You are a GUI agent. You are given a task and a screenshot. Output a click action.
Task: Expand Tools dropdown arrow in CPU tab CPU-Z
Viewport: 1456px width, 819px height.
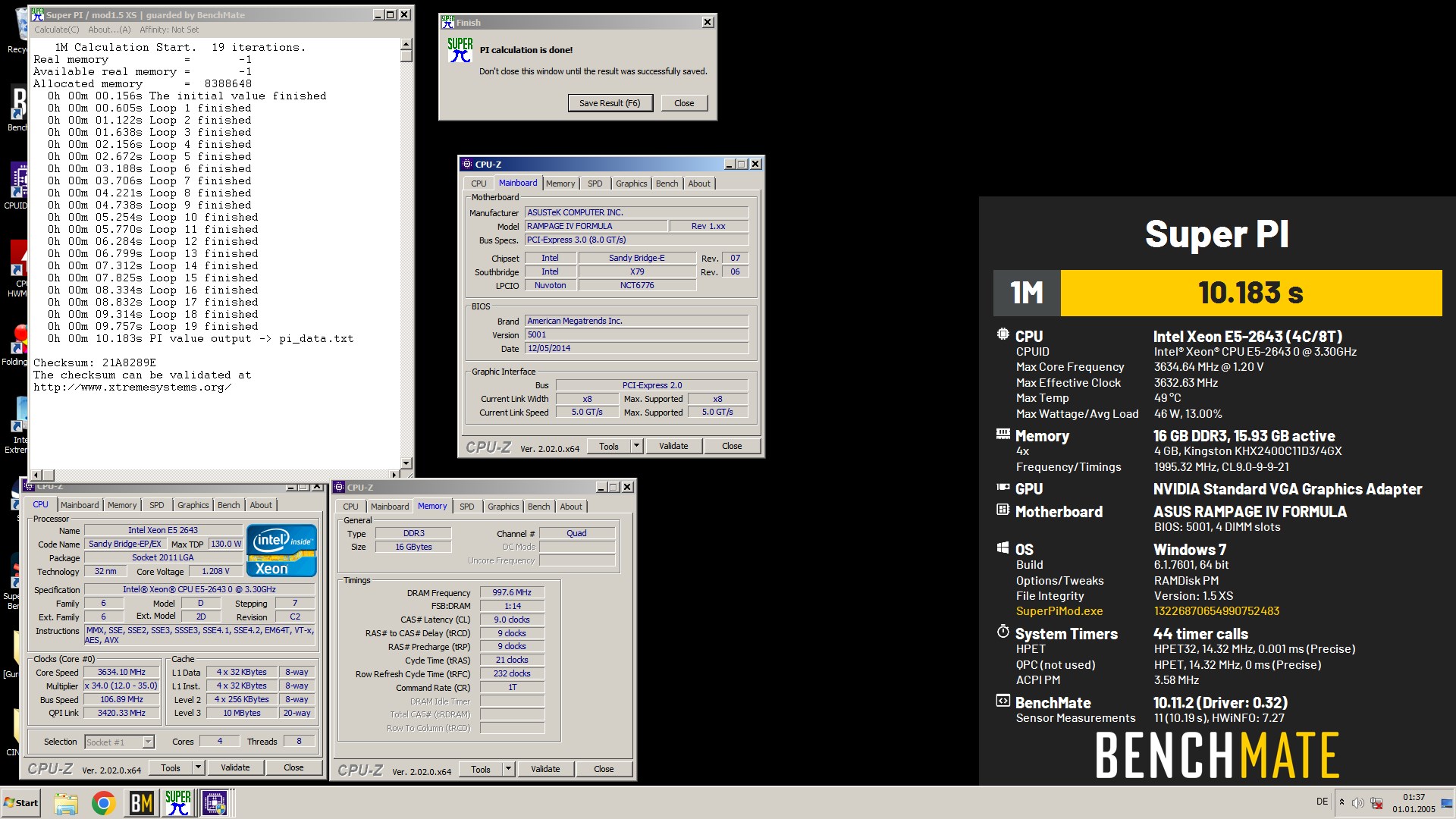point(199,767)
